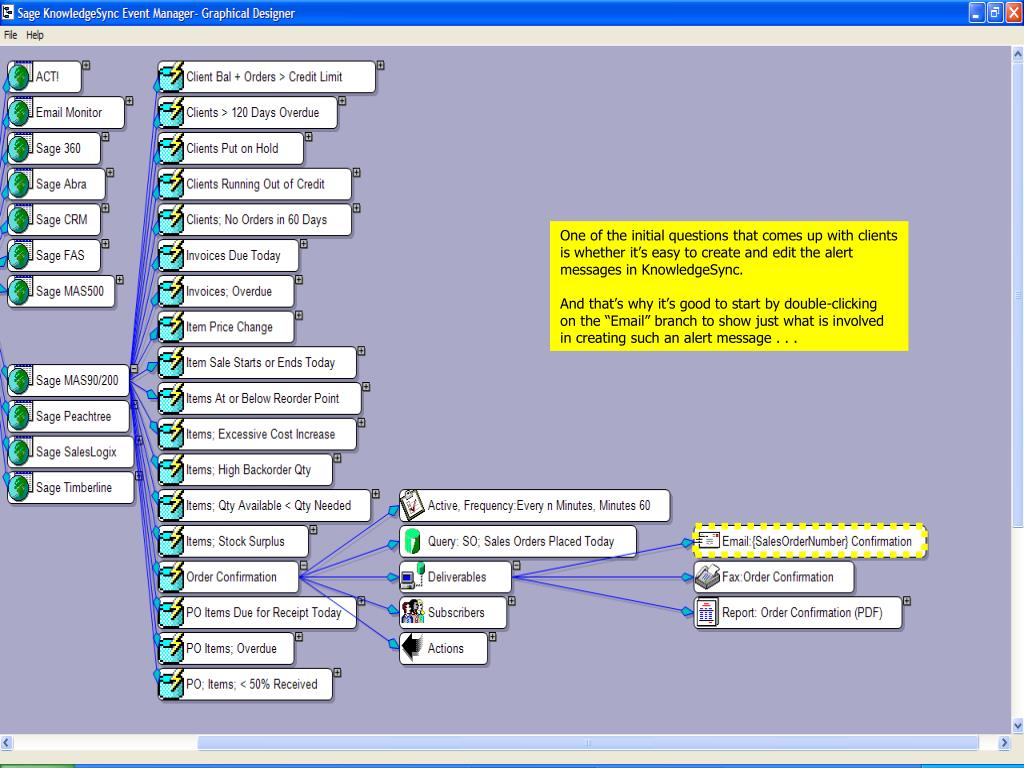Click the Sage 360 globe icon
The width and height of the screenshot is (1024, 768).
20,148
